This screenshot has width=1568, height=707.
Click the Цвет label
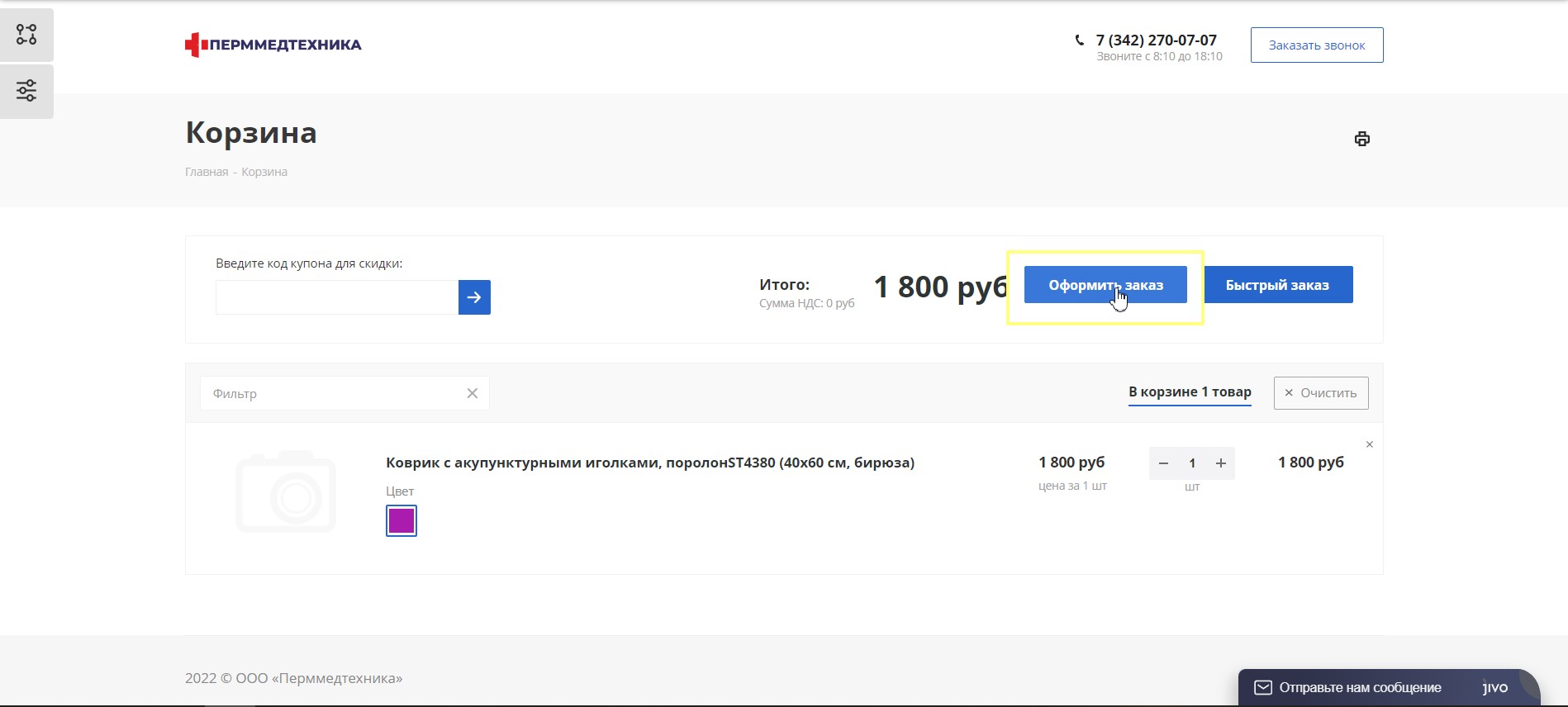tap(400, 491)
